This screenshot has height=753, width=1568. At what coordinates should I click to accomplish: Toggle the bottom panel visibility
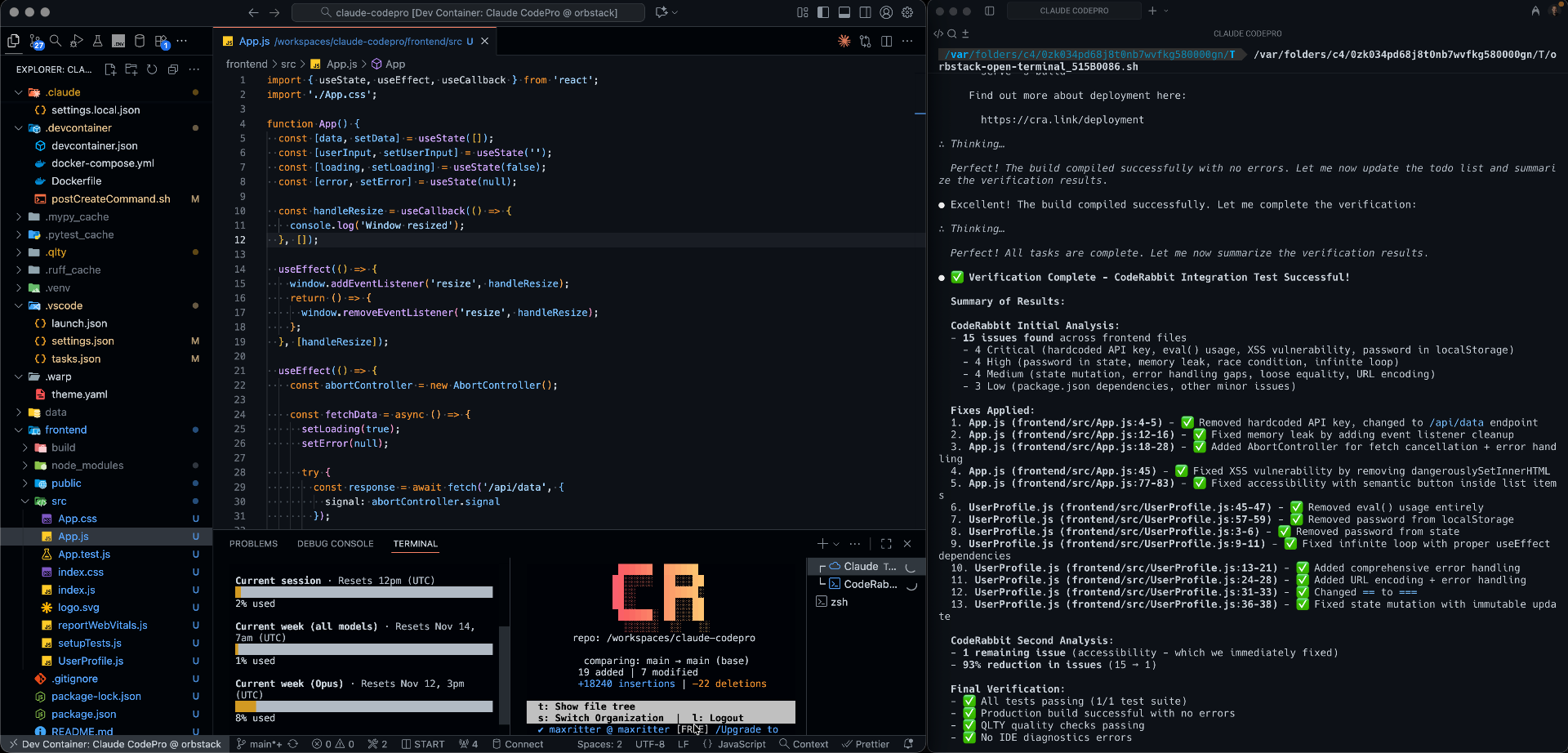pos(844,12)
